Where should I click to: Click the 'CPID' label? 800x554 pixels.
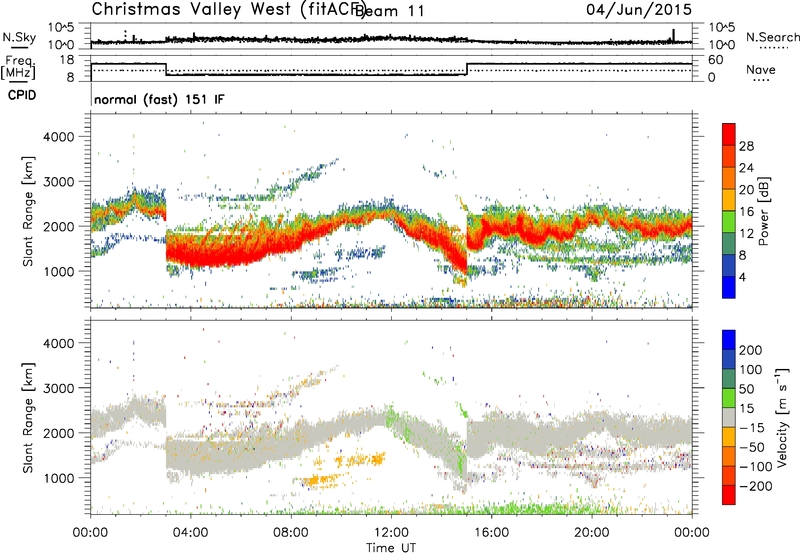pyautogui.click(x=21, y=95)
